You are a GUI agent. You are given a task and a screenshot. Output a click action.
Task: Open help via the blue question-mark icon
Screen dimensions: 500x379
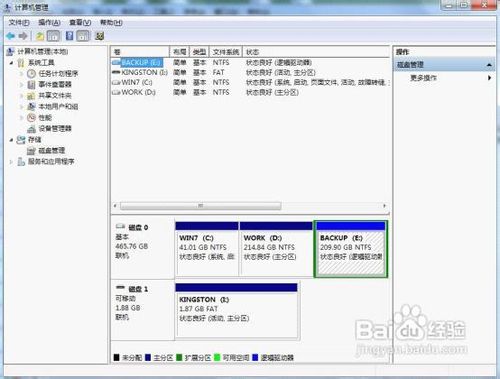tap(69, 36)
